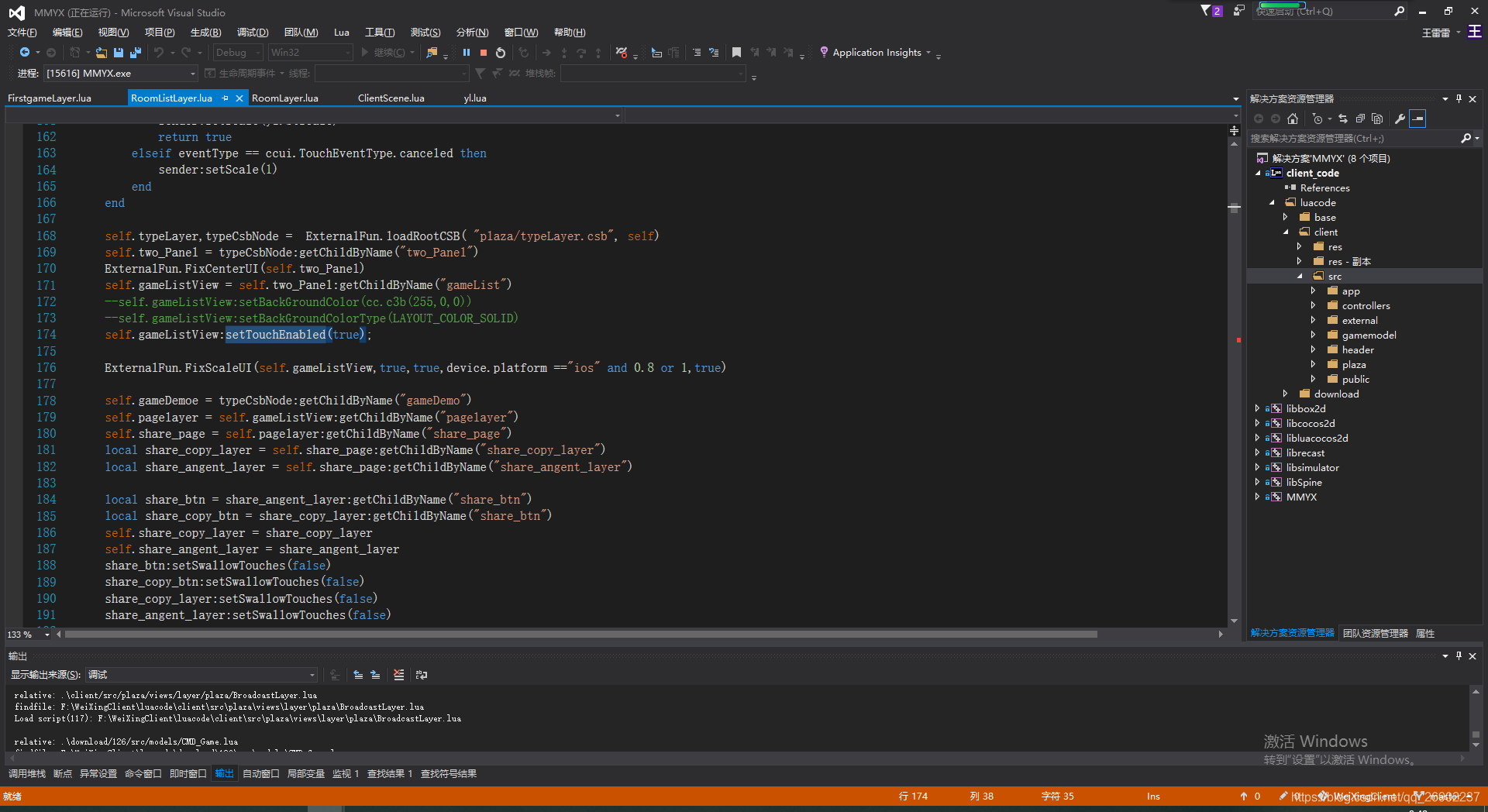
Task: Open notifications flag in title bar
Action: pyautogui.click(x=1211, y=11)
